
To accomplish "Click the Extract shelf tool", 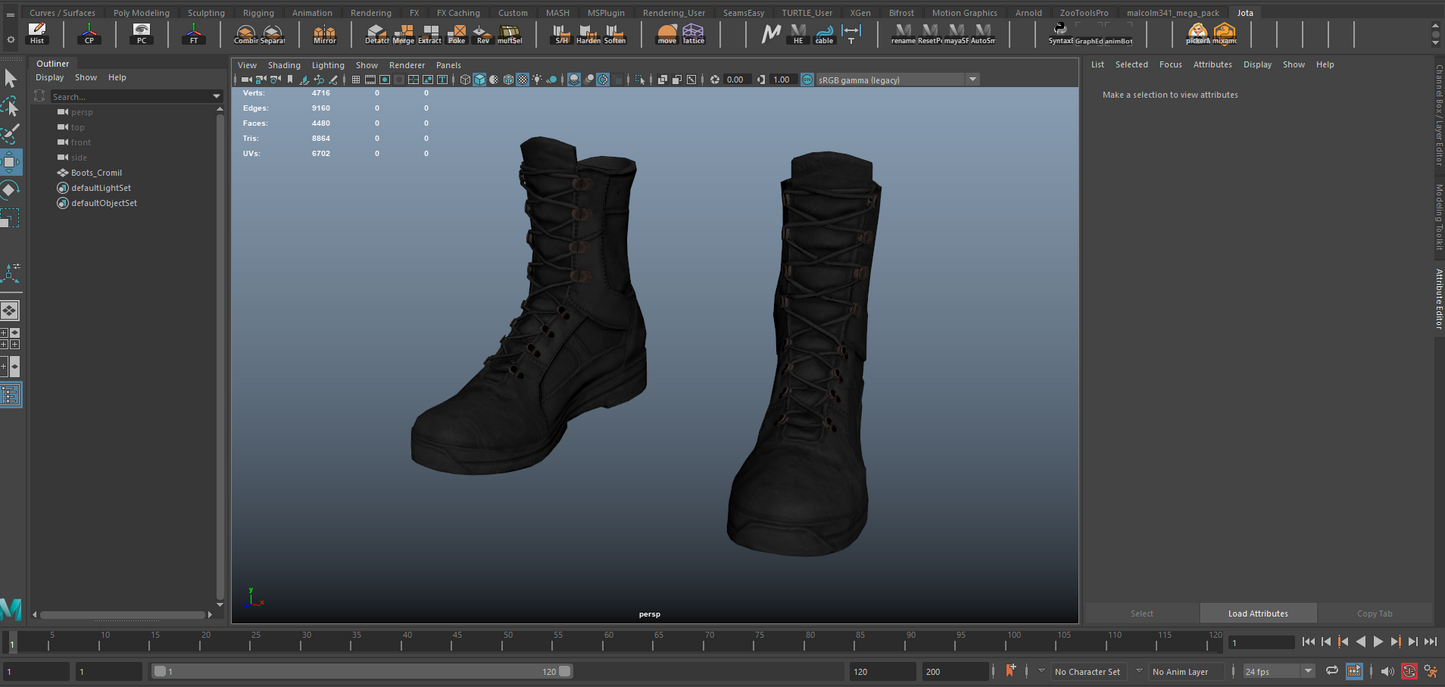I will (430, 34).
